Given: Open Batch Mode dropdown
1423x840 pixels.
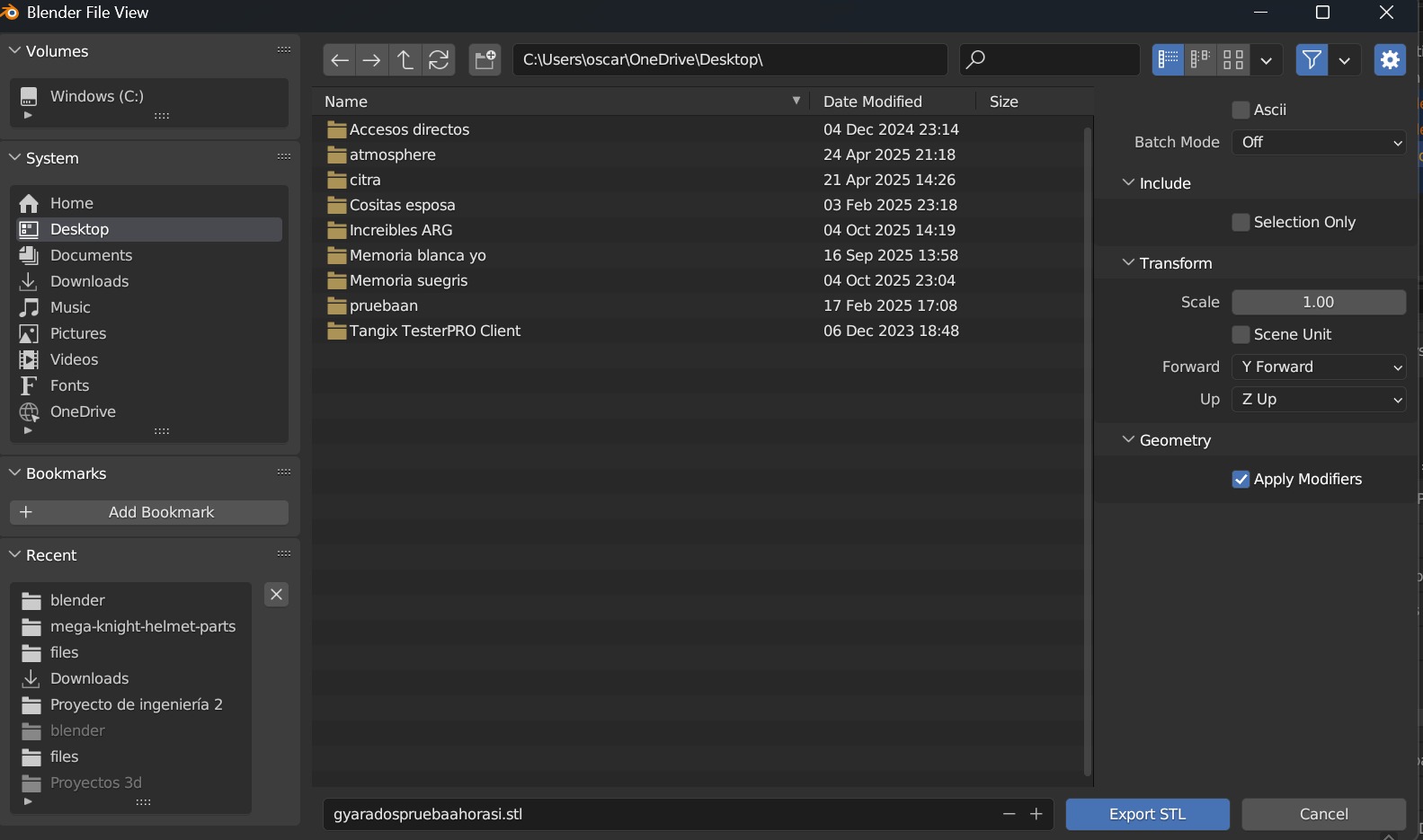Looking at the screenshot, I should pyautogui.click(x=1319, y=142).
